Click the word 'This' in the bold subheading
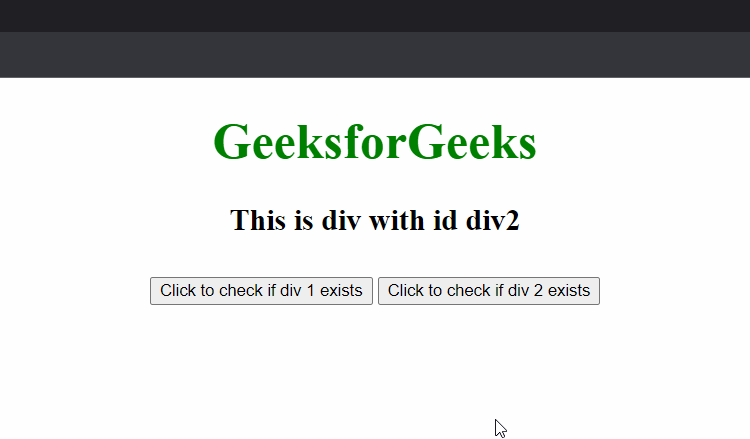This screenshot has height=439, width=750. (258, 220)
